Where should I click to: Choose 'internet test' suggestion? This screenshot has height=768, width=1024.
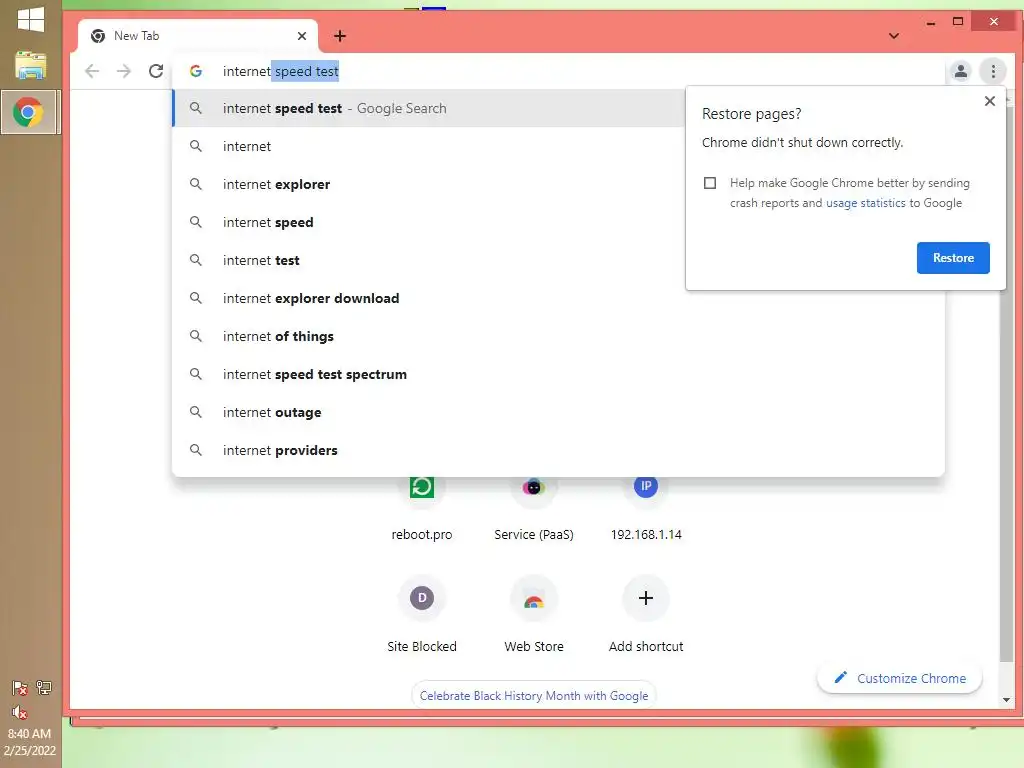(x=428, y=260)
